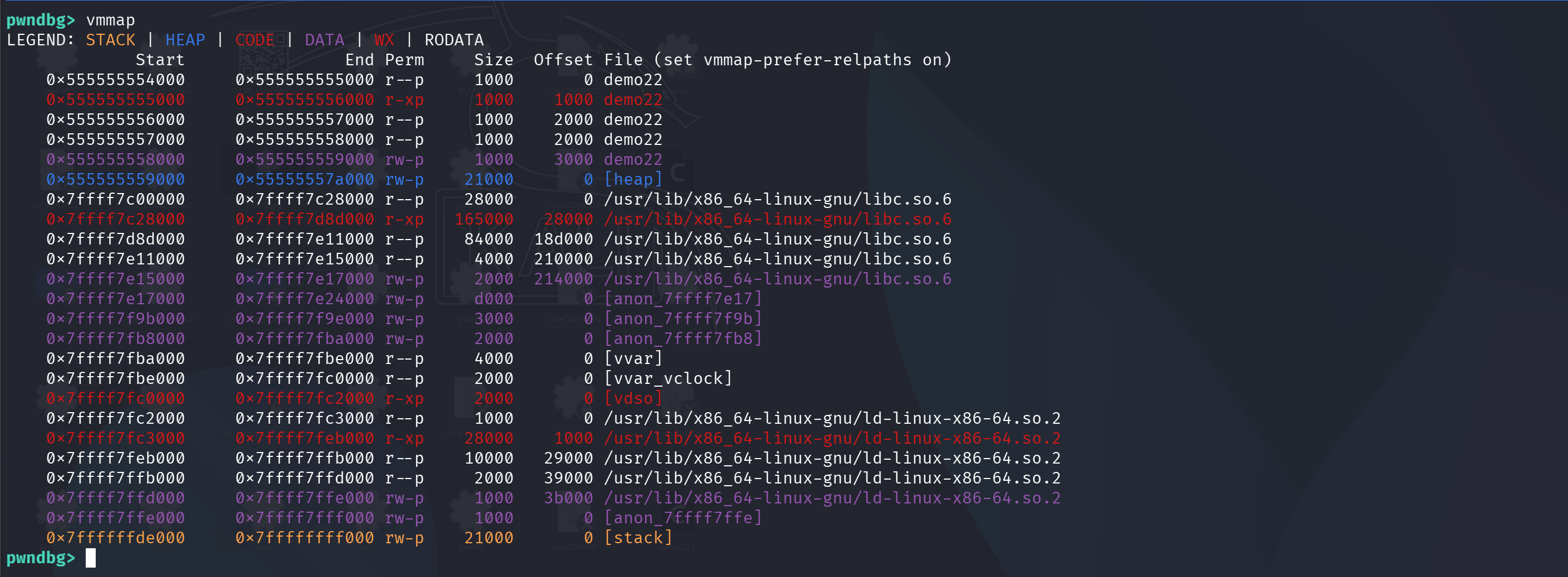
Task: Click the "[anon_7ffff7e17]" mapping name
Action: tap(683, 299)
